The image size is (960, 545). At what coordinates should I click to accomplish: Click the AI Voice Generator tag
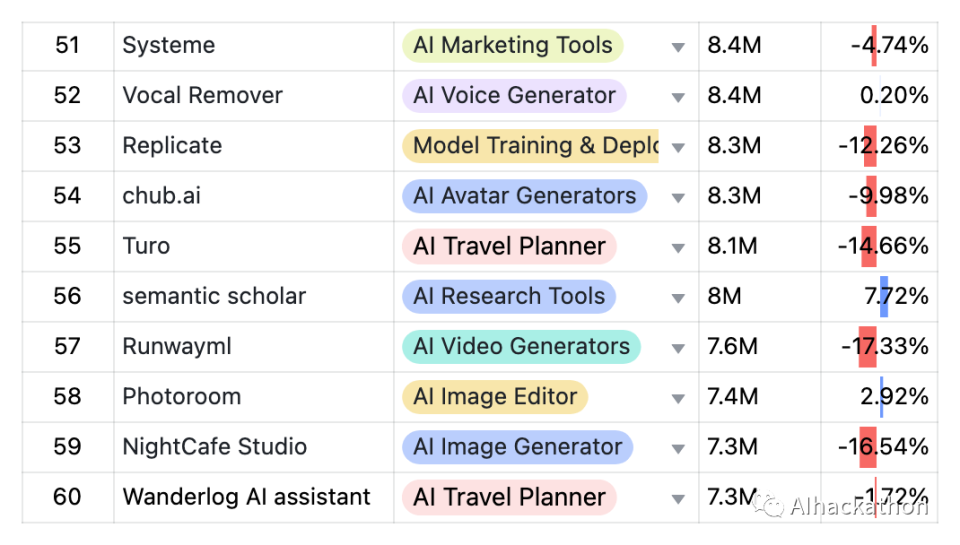click(514, 95)
